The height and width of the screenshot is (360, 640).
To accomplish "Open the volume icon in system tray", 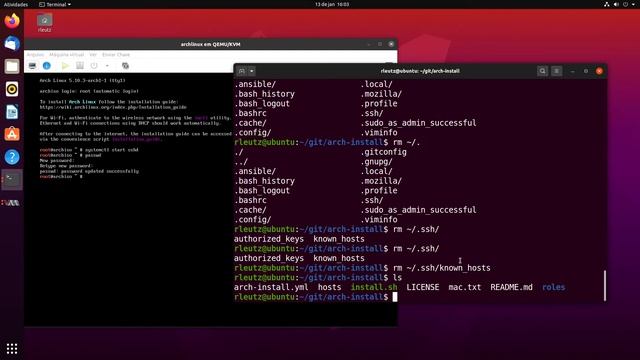I will [616, 4].
